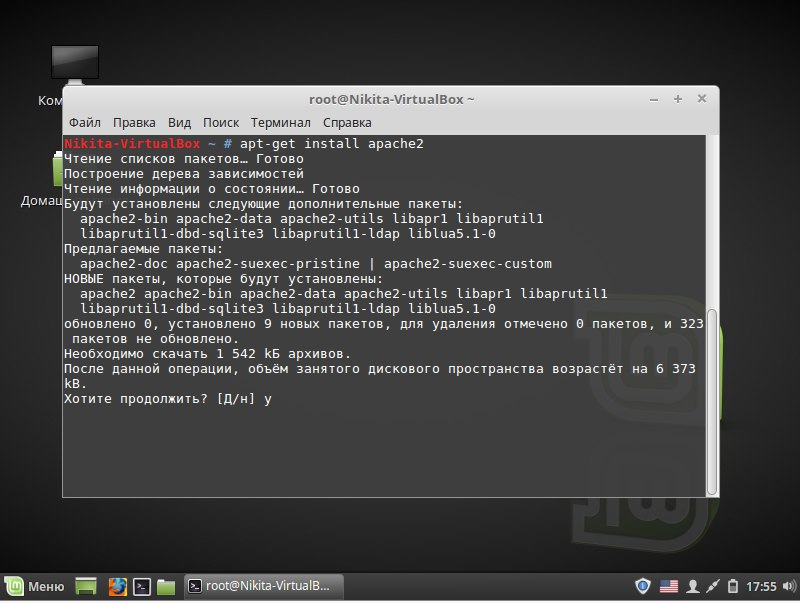Screen dimensions: 800x603
Task: Click the text 'Чтение списков пакетов… Готово'
Action: coord(184,159)
